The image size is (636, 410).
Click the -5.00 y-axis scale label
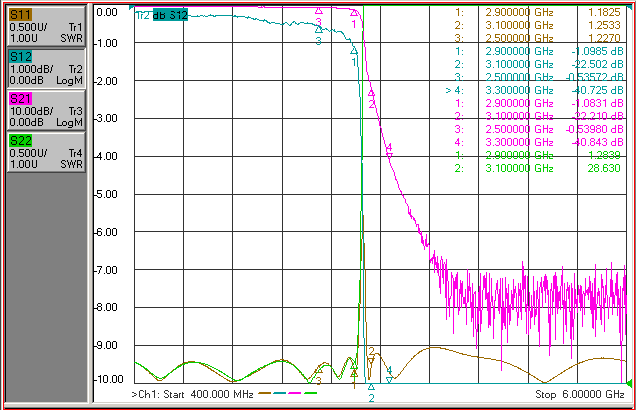coord(106,194)
